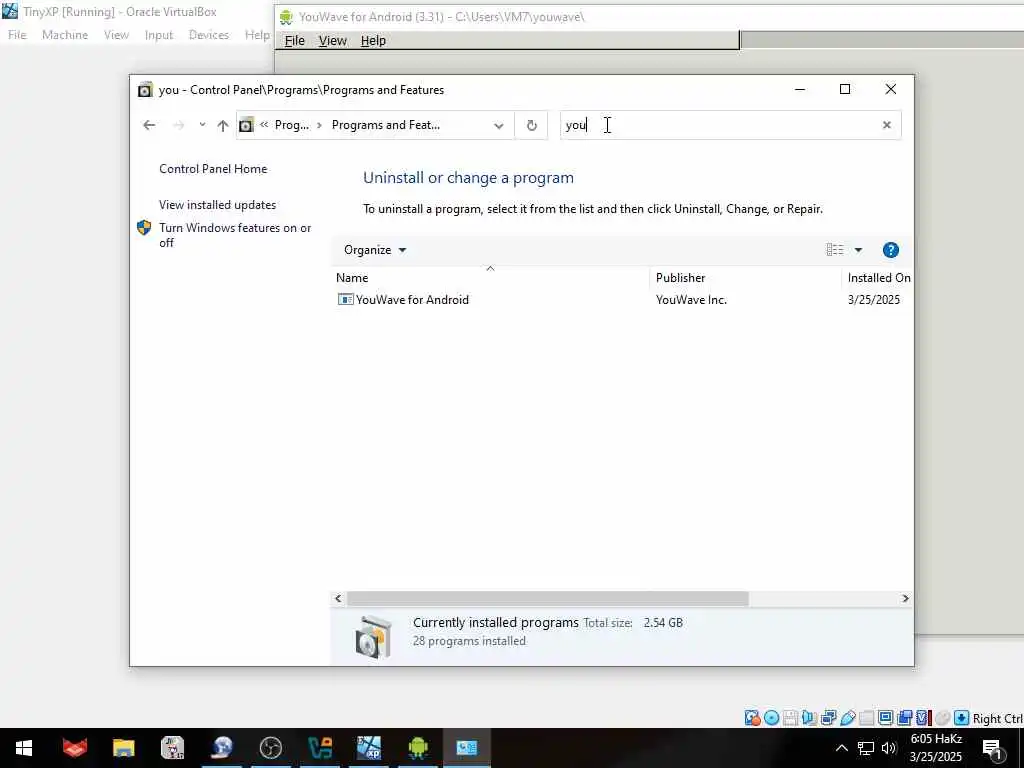Open VirtualBox View menu
1024x768 pixels.
(116, 35)
